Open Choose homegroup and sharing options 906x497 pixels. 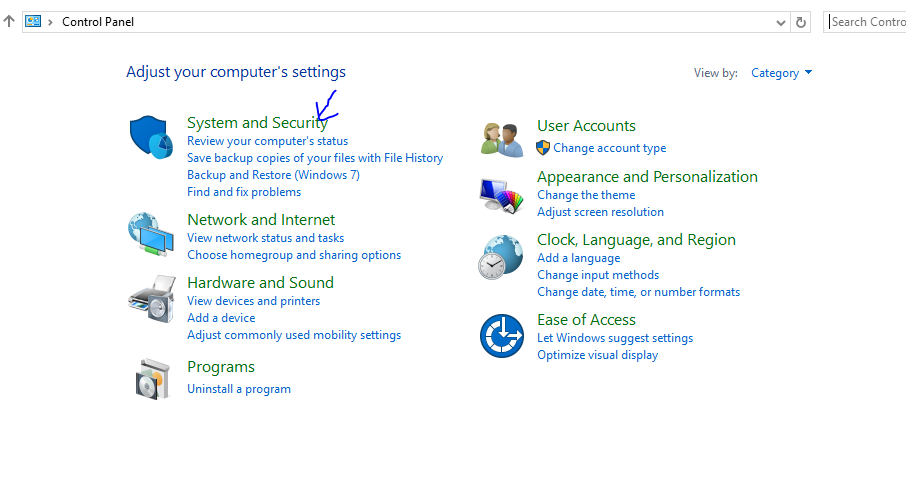(x=294, y=255)
